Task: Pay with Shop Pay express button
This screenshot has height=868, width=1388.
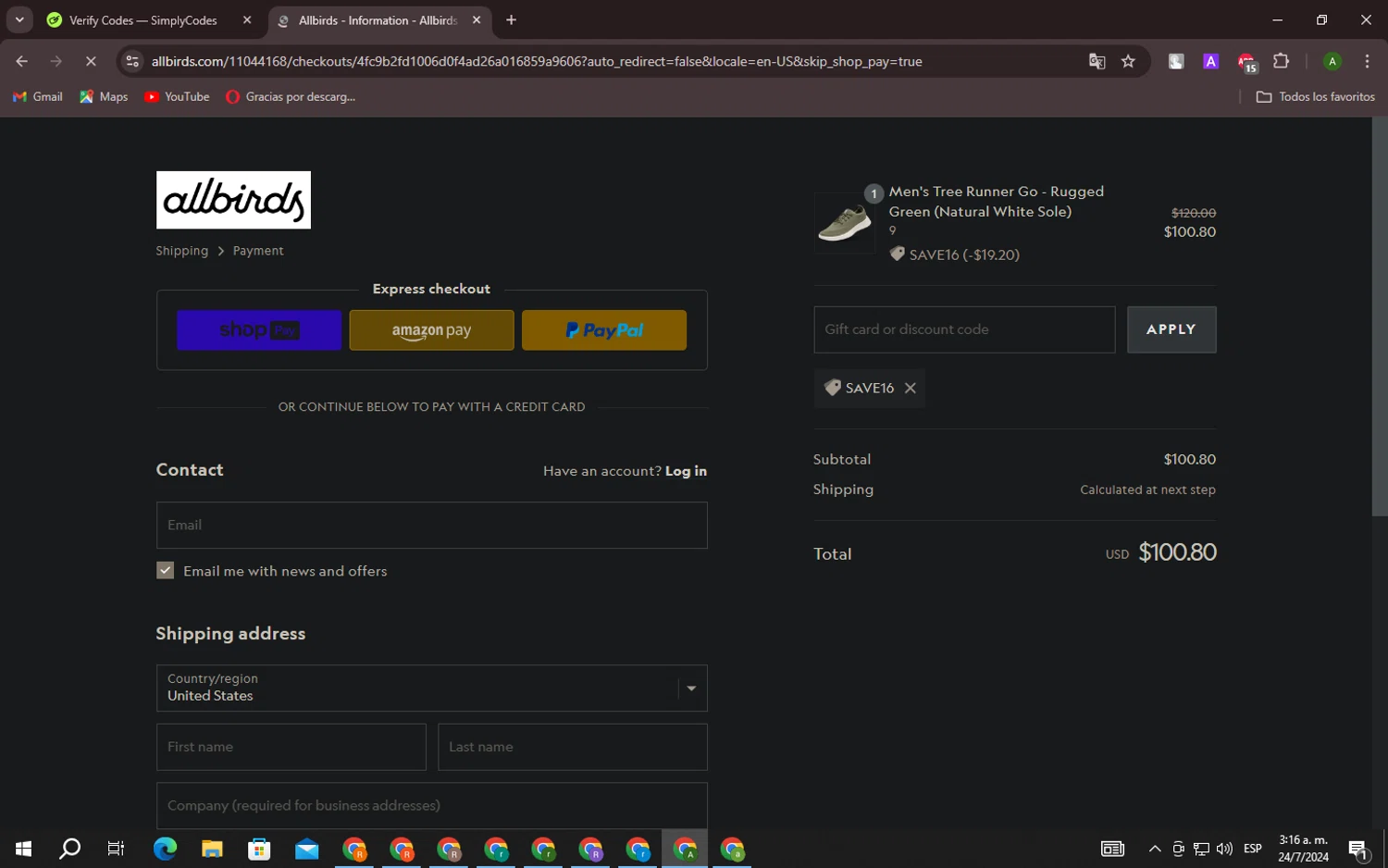Action: [259, 330]
